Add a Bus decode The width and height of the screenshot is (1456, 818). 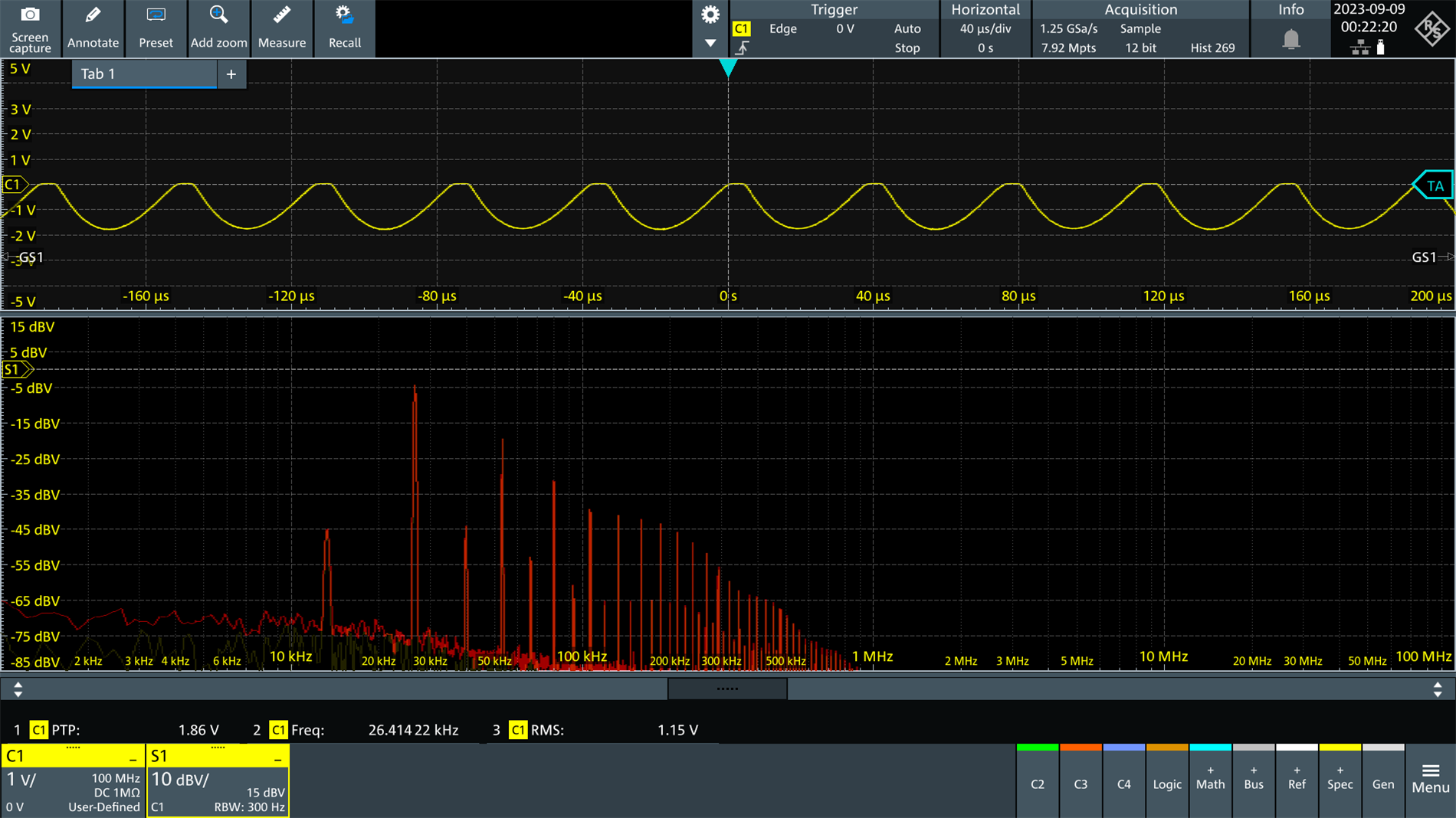point(1254,781)
